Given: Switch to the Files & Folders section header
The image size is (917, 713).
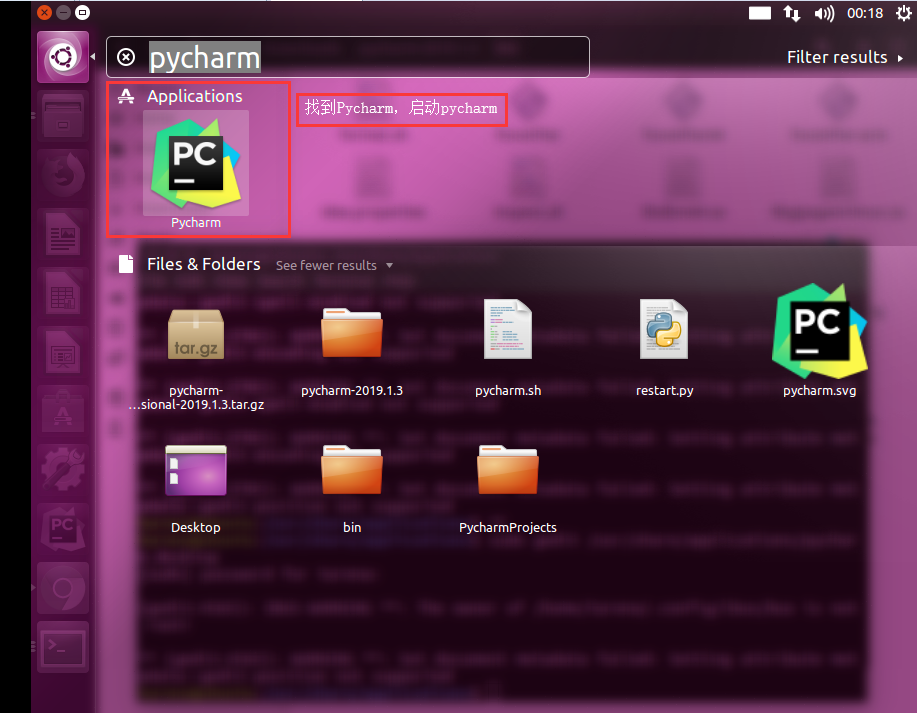Looking at the screenshot, I should 204,264.
